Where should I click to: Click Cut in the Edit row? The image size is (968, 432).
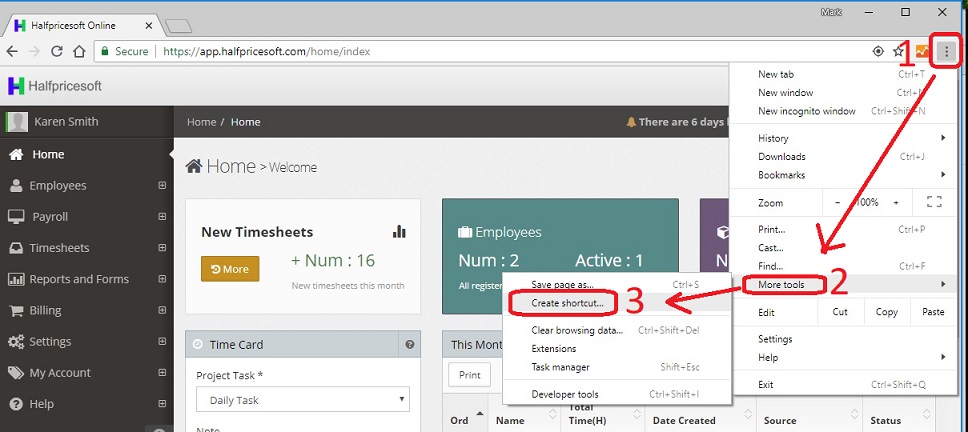click(840, 312)
